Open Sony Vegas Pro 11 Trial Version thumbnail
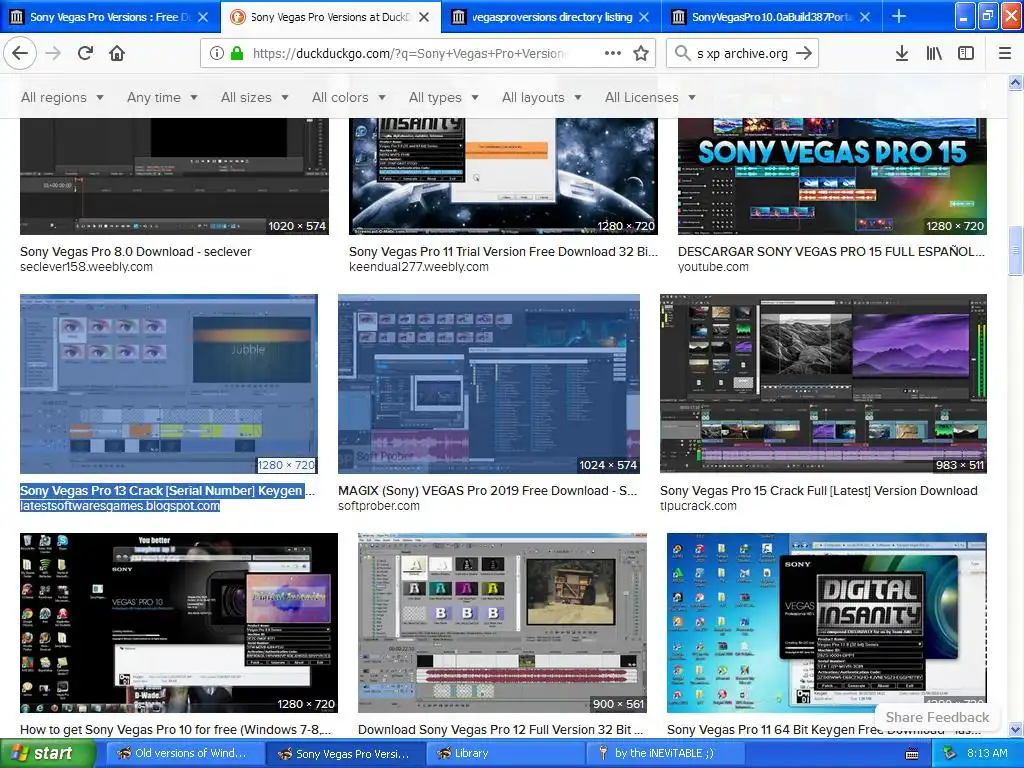Viewport: 1024px width, 768px height. [x=503, y=176]
